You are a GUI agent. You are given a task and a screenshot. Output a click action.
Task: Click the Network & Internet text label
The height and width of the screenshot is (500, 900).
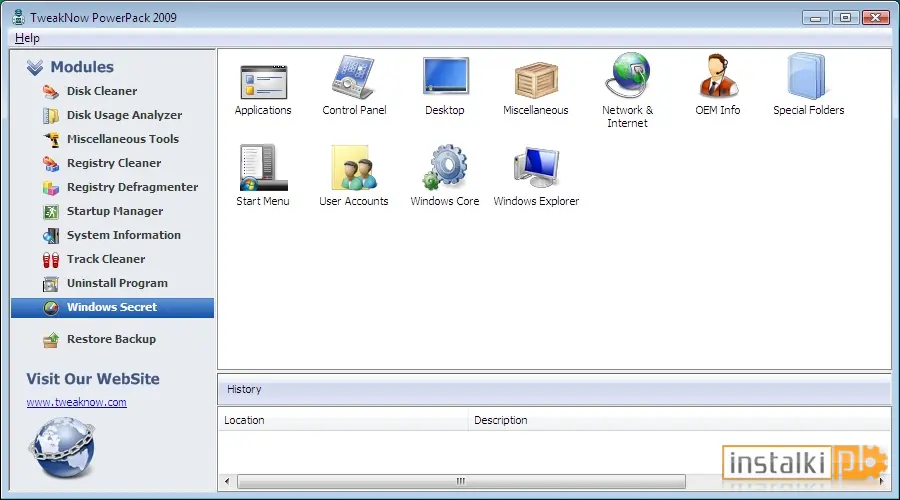click(627, 117)
